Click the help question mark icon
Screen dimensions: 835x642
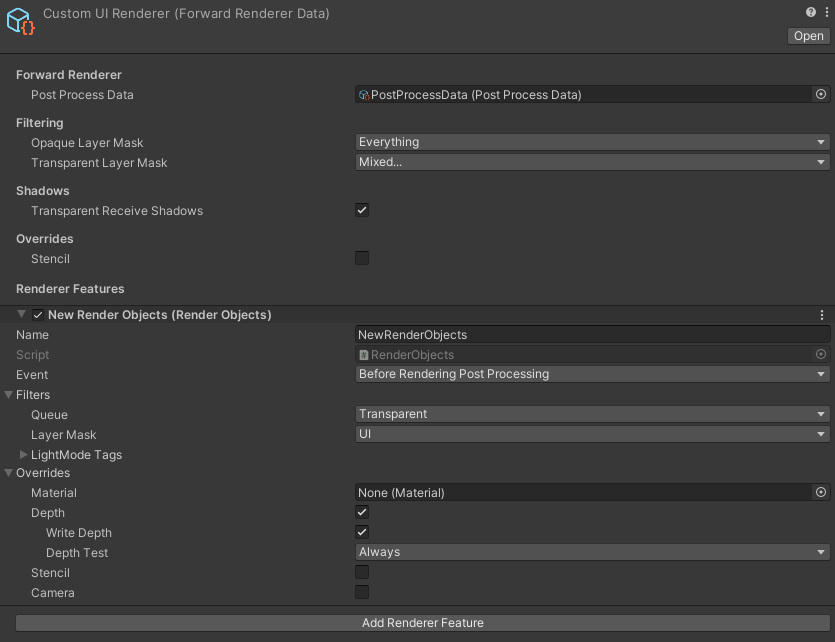[x=811, y=13]
